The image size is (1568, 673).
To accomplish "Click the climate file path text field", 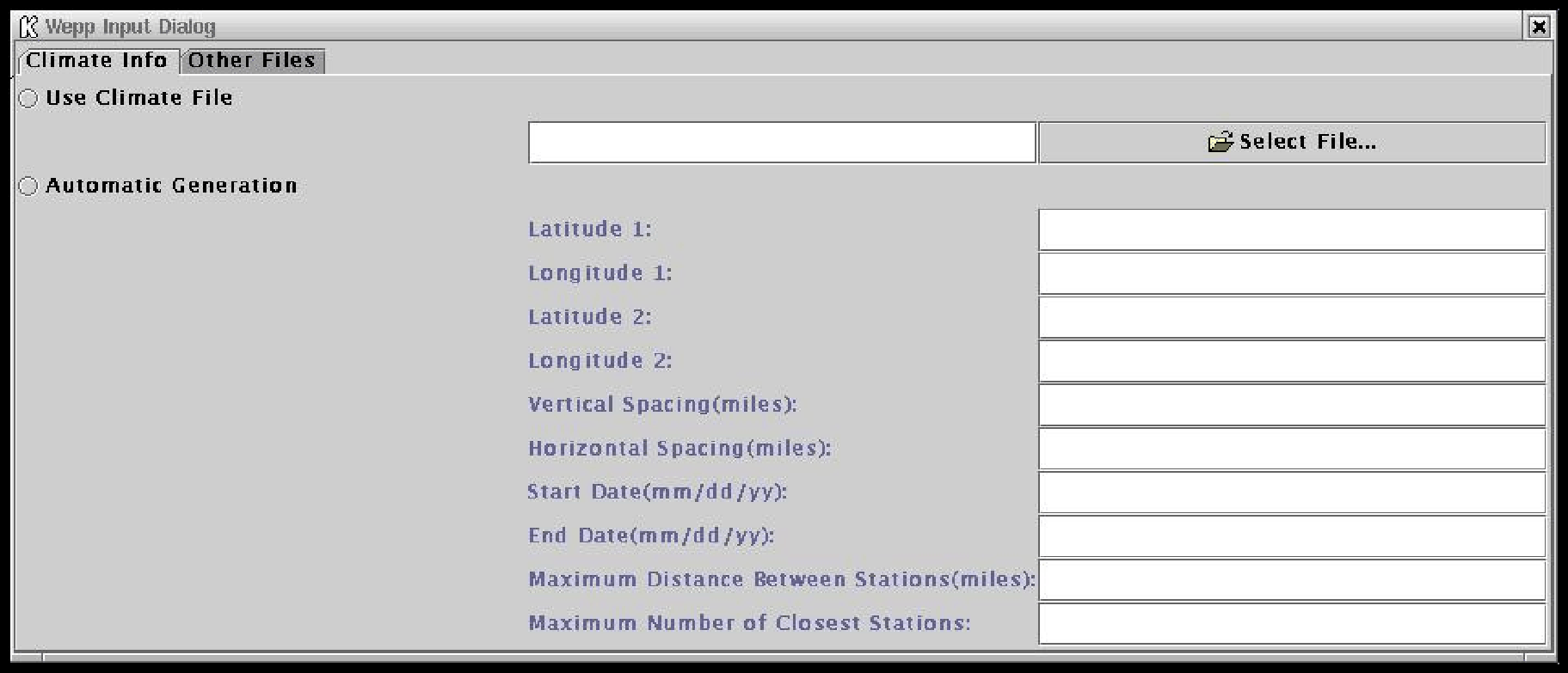I will (x=781, y=143).
